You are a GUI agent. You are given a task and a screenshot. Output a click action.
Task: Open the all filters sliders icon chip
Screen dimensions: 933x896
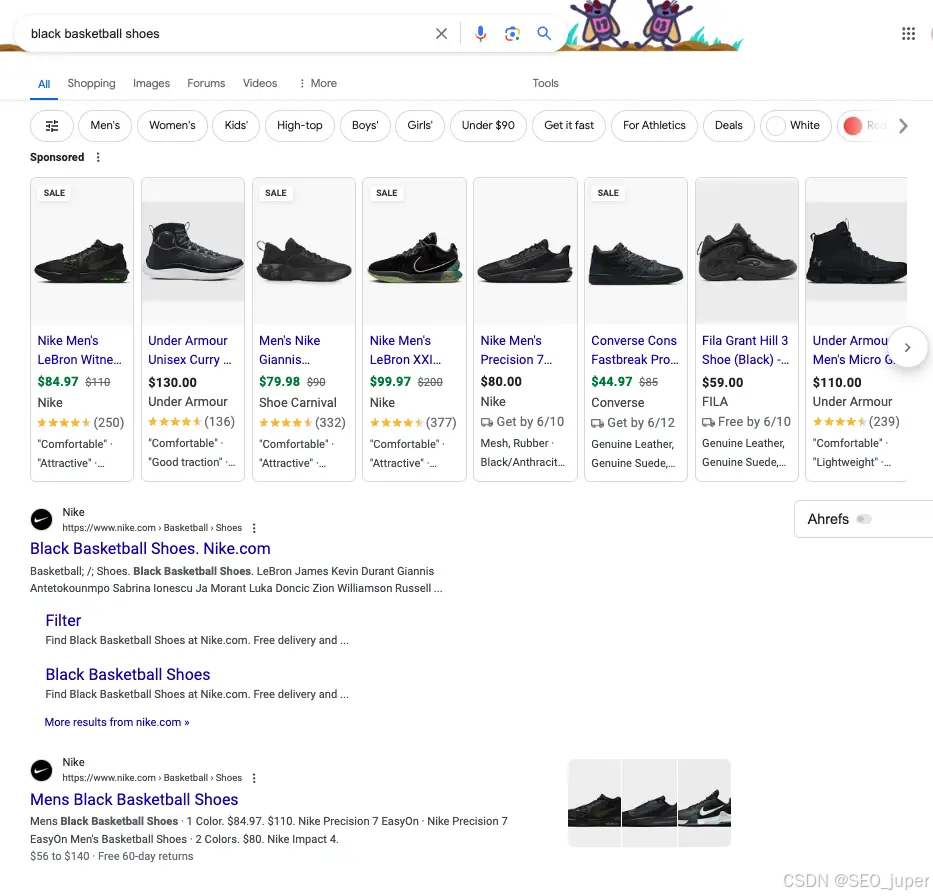pyautogui.click(x=52, y=126)
